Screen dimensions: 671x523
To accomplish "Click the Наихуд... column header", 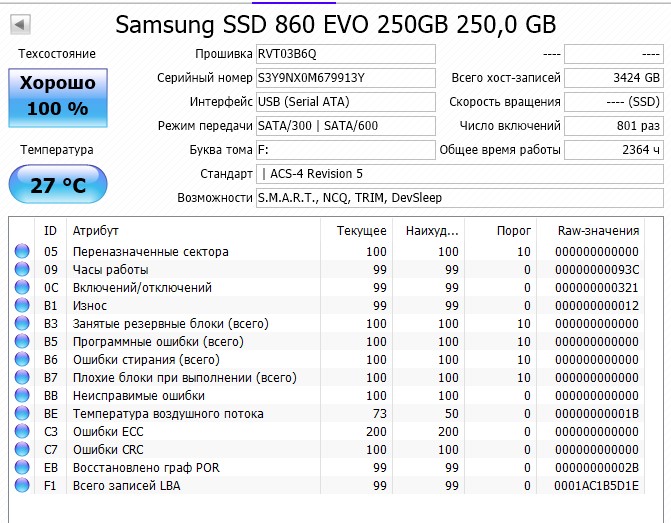I will pyautogui.click(x=428, y=231).
